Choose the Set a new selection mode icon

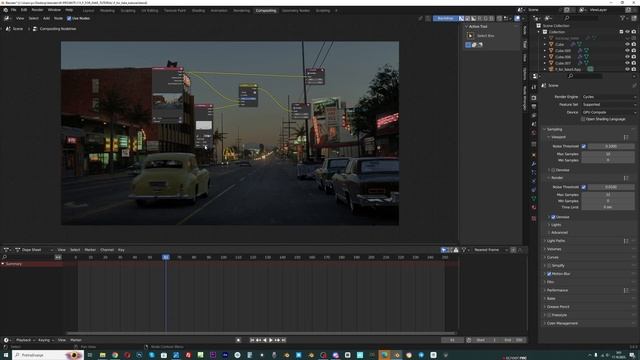tap(468, 45)
